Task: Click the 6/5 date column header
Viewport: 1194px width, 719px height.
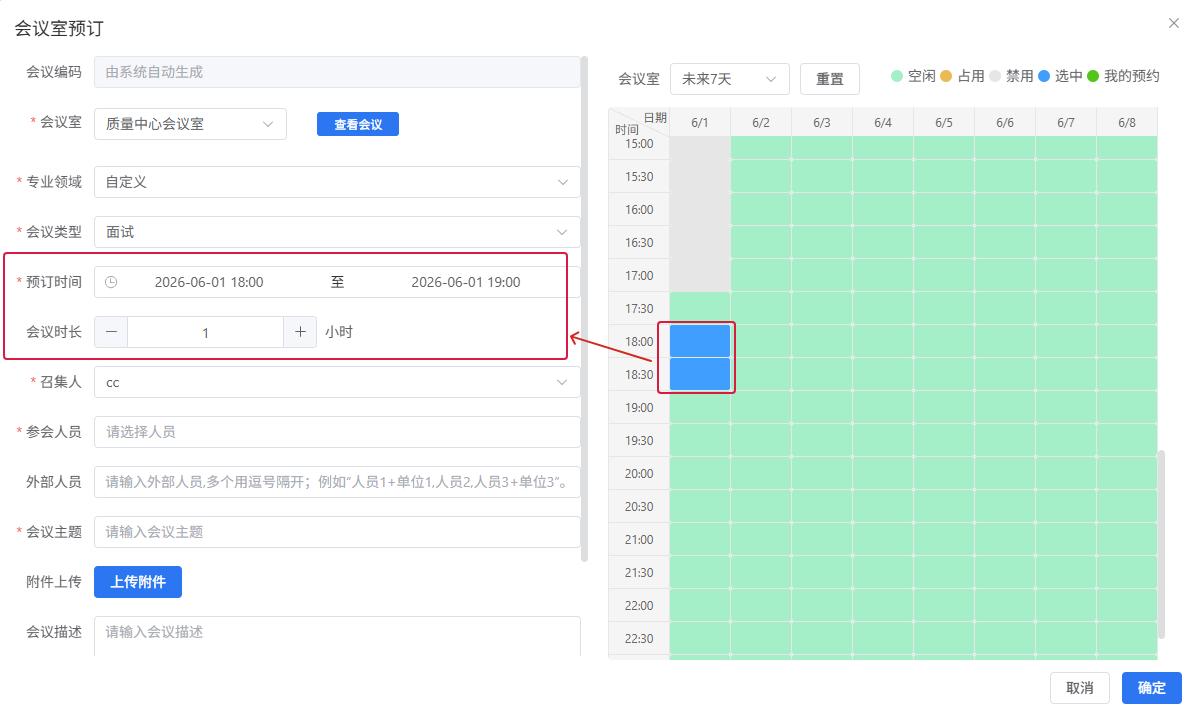Action: point(943,123)
